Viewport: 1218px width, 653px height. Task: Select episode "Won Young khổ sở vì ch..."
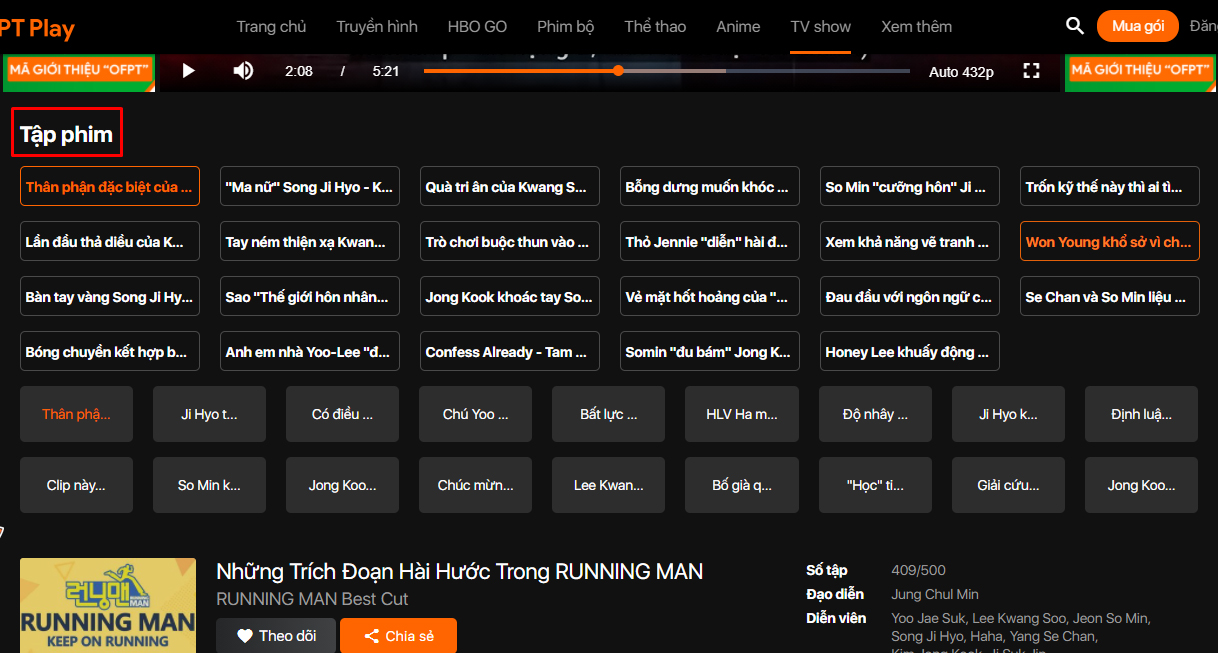pyautogui.click(x=1109, y=242)
